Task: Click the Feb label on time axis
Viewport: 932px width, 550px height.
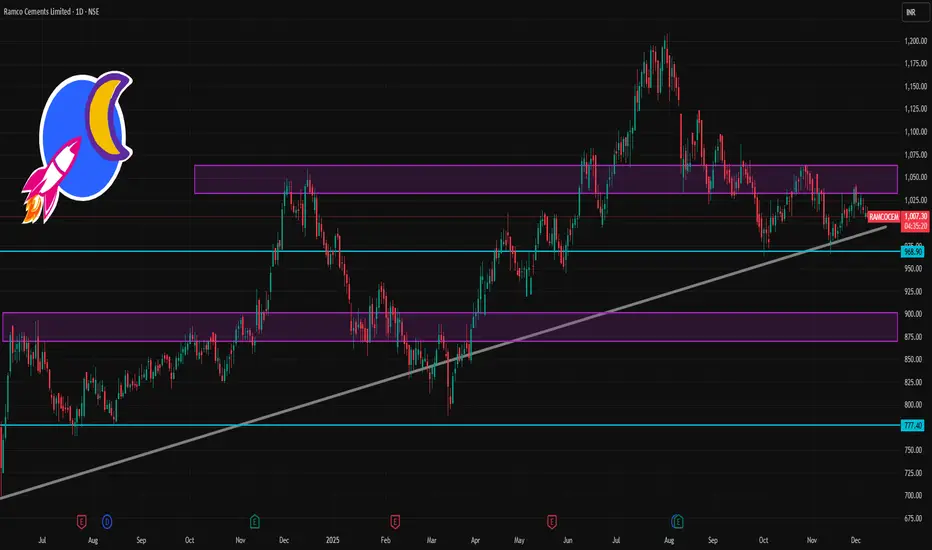Action: click(386, 540)
